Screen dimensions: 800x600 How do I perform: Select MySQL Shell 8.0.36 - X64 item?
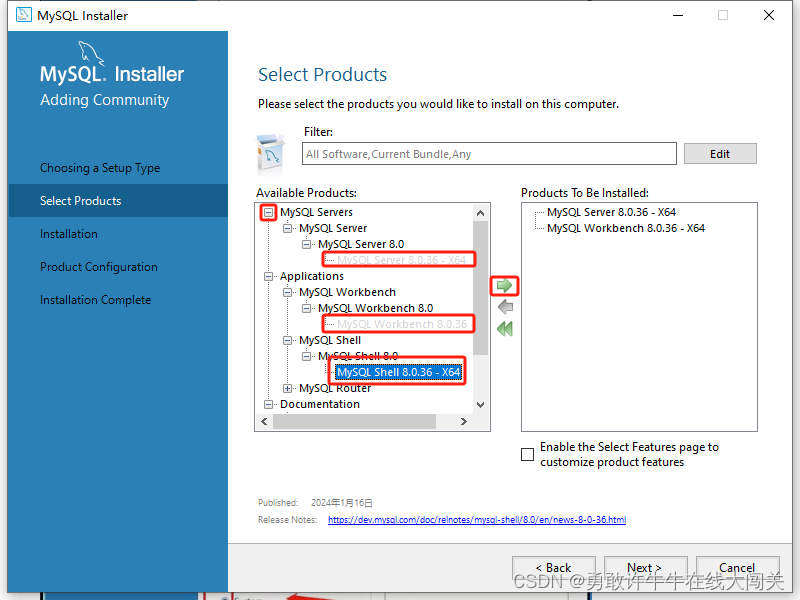[x=398, y=372]
